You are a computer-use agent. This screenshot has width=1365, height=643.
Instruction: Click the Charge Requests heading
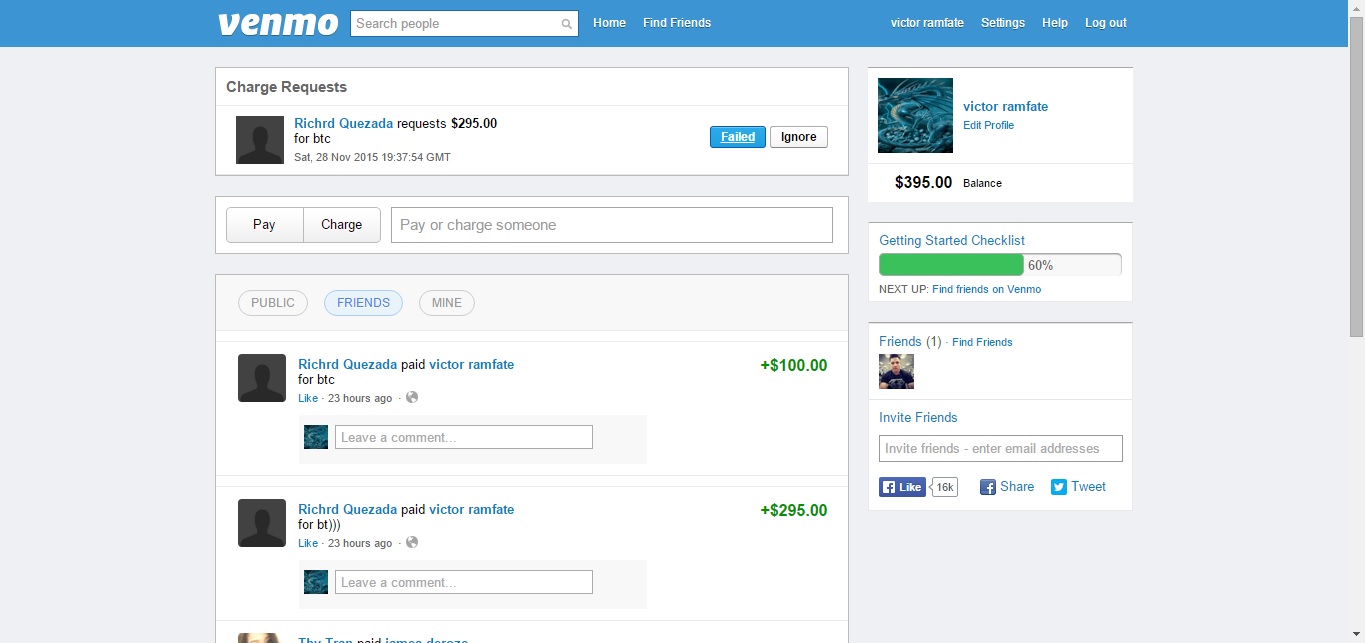click(286, 87)
